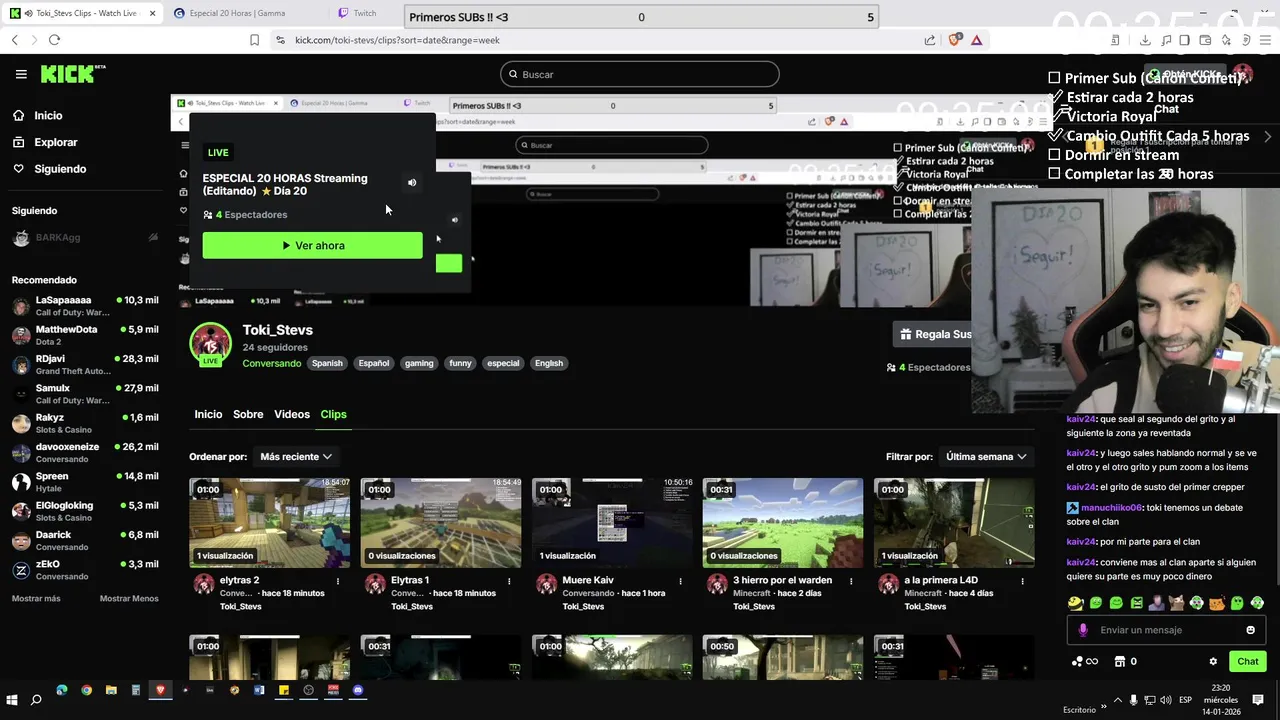Image resolution: width=1280 pixels, height=720 pixels.
Task: Open the Inicio channel tab
Action: [x=208, y=414]
